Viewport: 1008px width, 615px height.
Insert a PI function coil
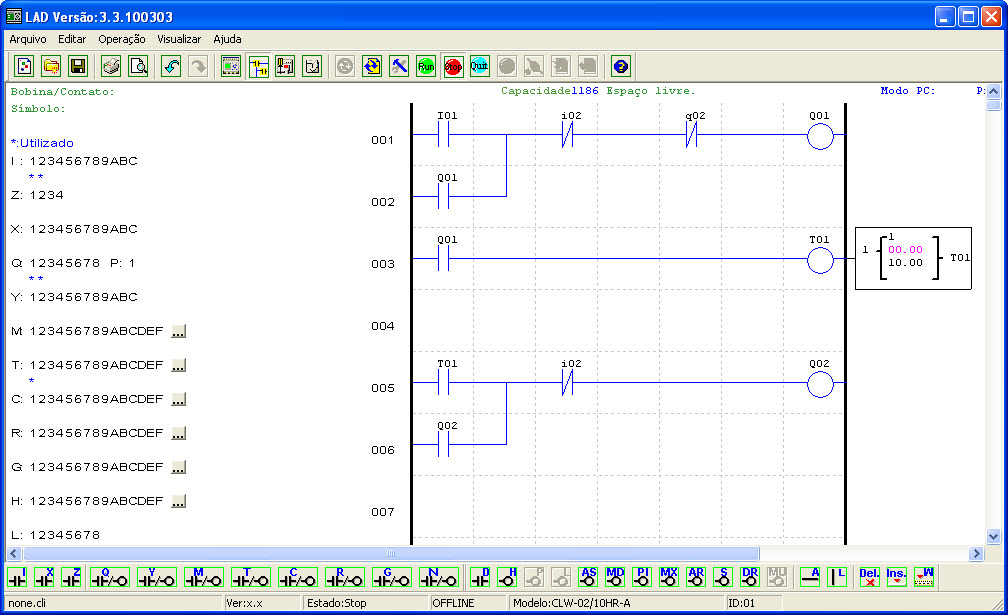tap(642, 577)
